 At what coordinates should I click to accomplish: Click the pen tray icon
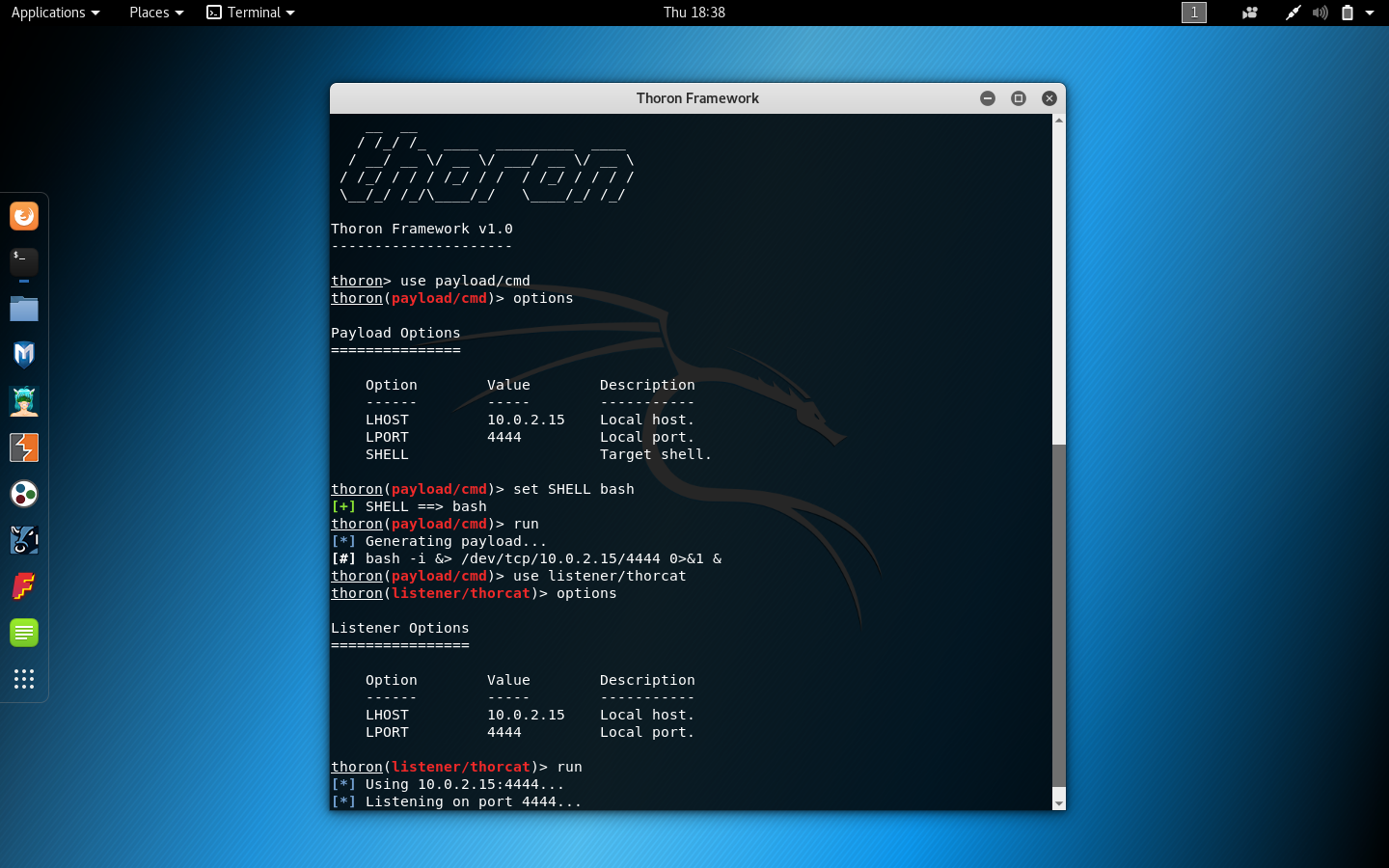1293,13
